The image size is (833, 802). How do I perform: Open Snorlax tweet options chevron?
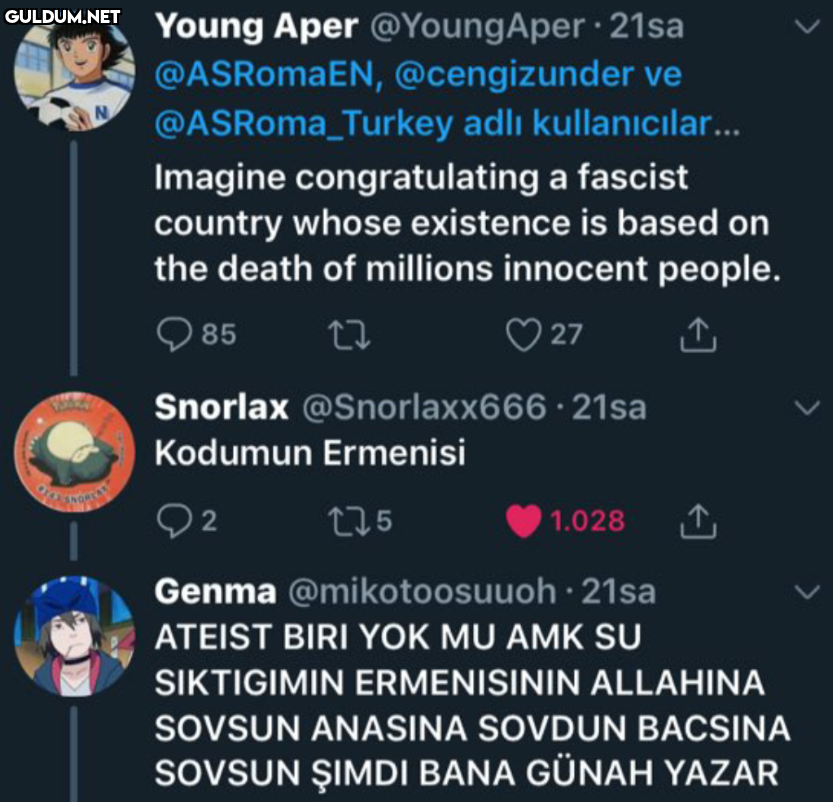(x=805, y=408)
